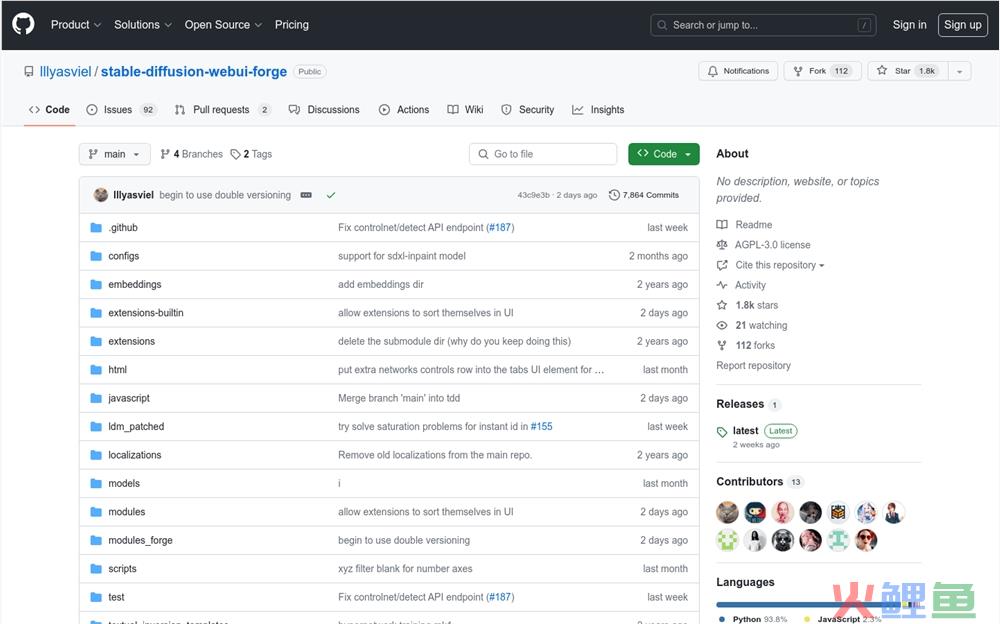Image resolution: width=1000 pixels, height=624 pixels.
Task: Open the 7,864 Commits history
Action: (644, 195)
